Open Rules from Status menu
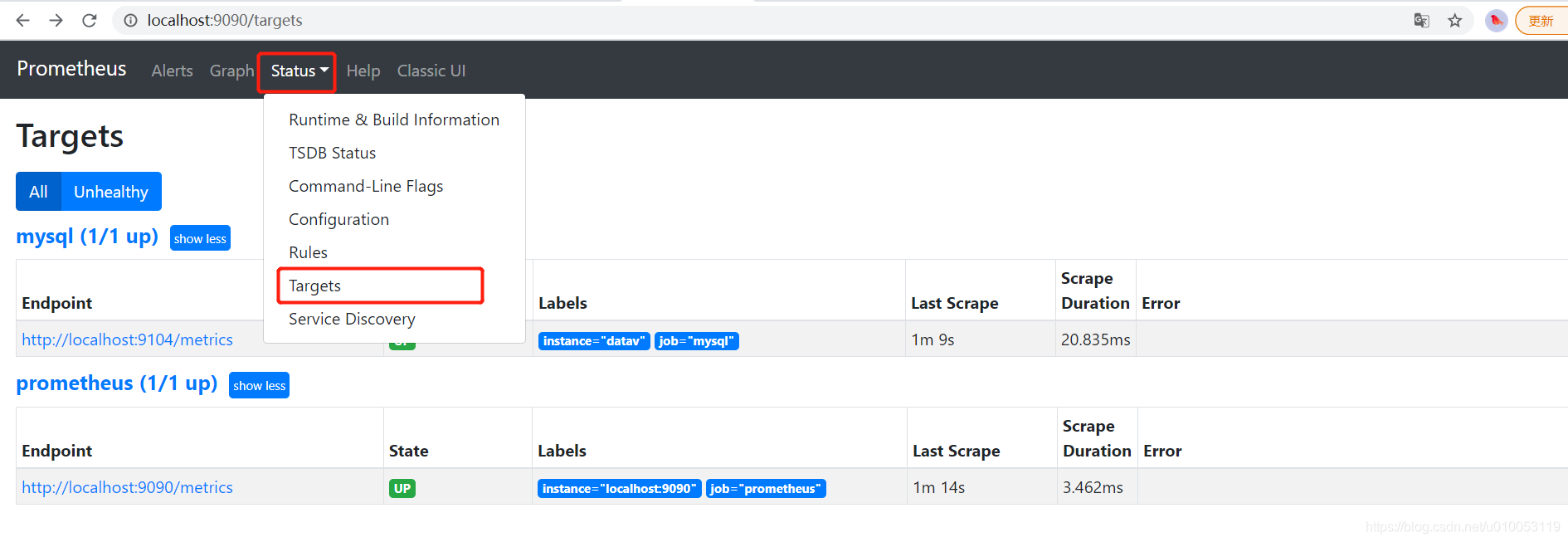1568x542 pixels. pyautogui.click(x=394, y=252)
